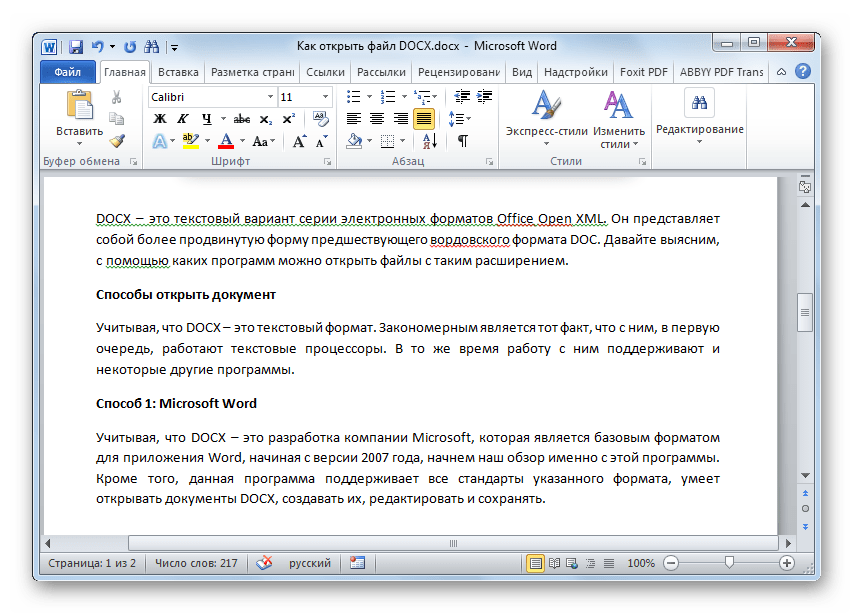Expand underline style dropdown arrow
The height and width of the screenshot is (614, 854).
[x=223, y=119]
